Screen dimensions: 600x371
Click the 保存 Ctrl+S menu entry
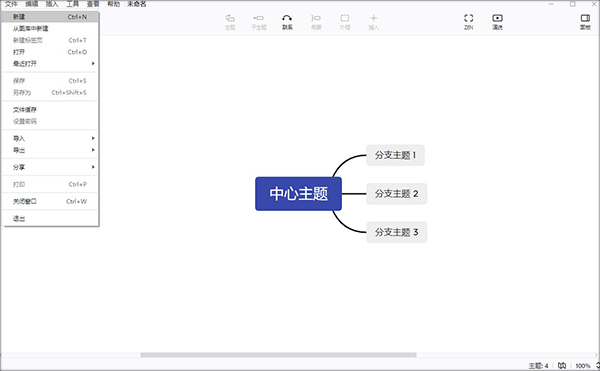(50, 81)
